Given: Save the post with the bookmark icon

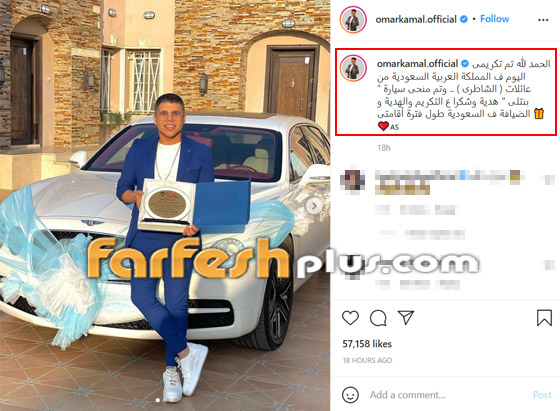Looking at the screenshot, I should pyautogui.click(x=544, y=317).
